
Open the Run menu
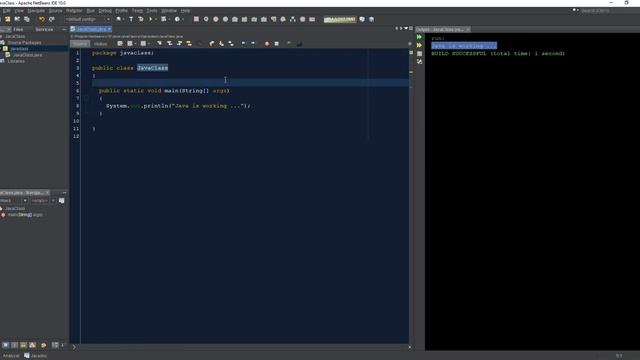click(91, 11)
